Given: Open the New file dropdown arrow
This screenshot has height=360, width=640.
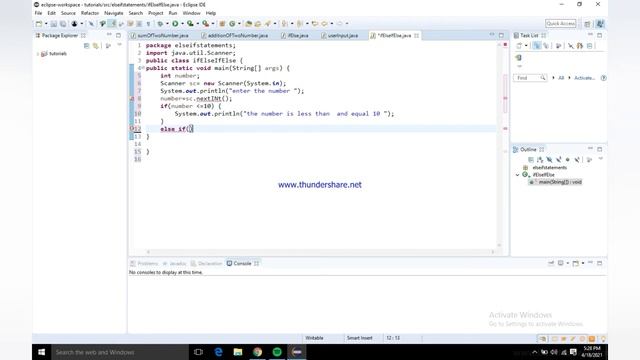Looking at the screenshot, I should pyautogui.click(x=46, y=24).
